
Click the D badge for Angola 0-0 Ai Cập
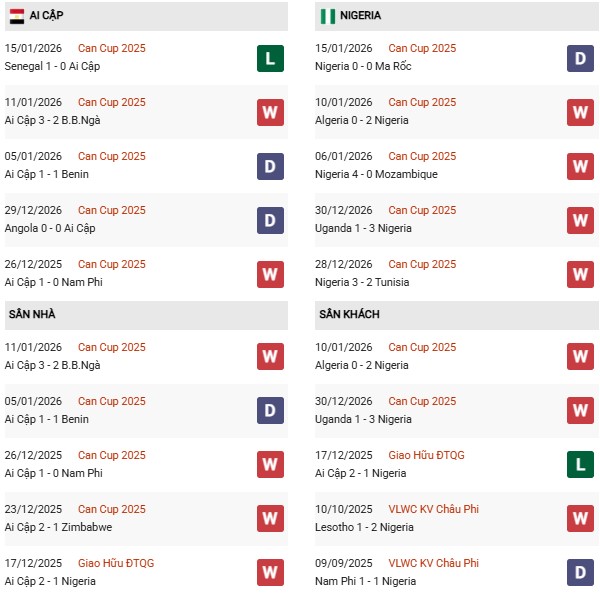pyautogui.click(x=269, y=220)
